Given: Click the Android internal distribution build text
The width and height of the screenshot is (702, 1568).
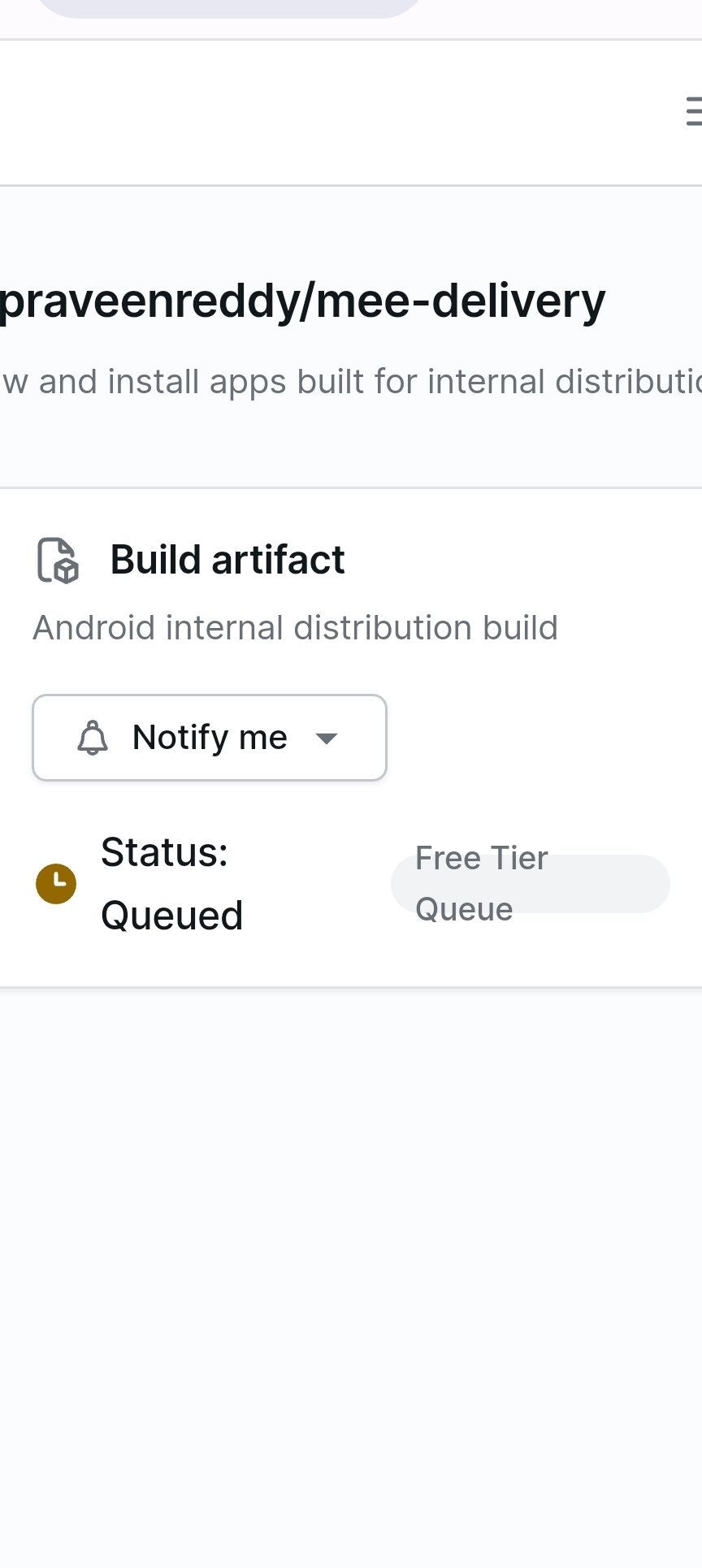Looking at the screenshot, I should 295,628.
